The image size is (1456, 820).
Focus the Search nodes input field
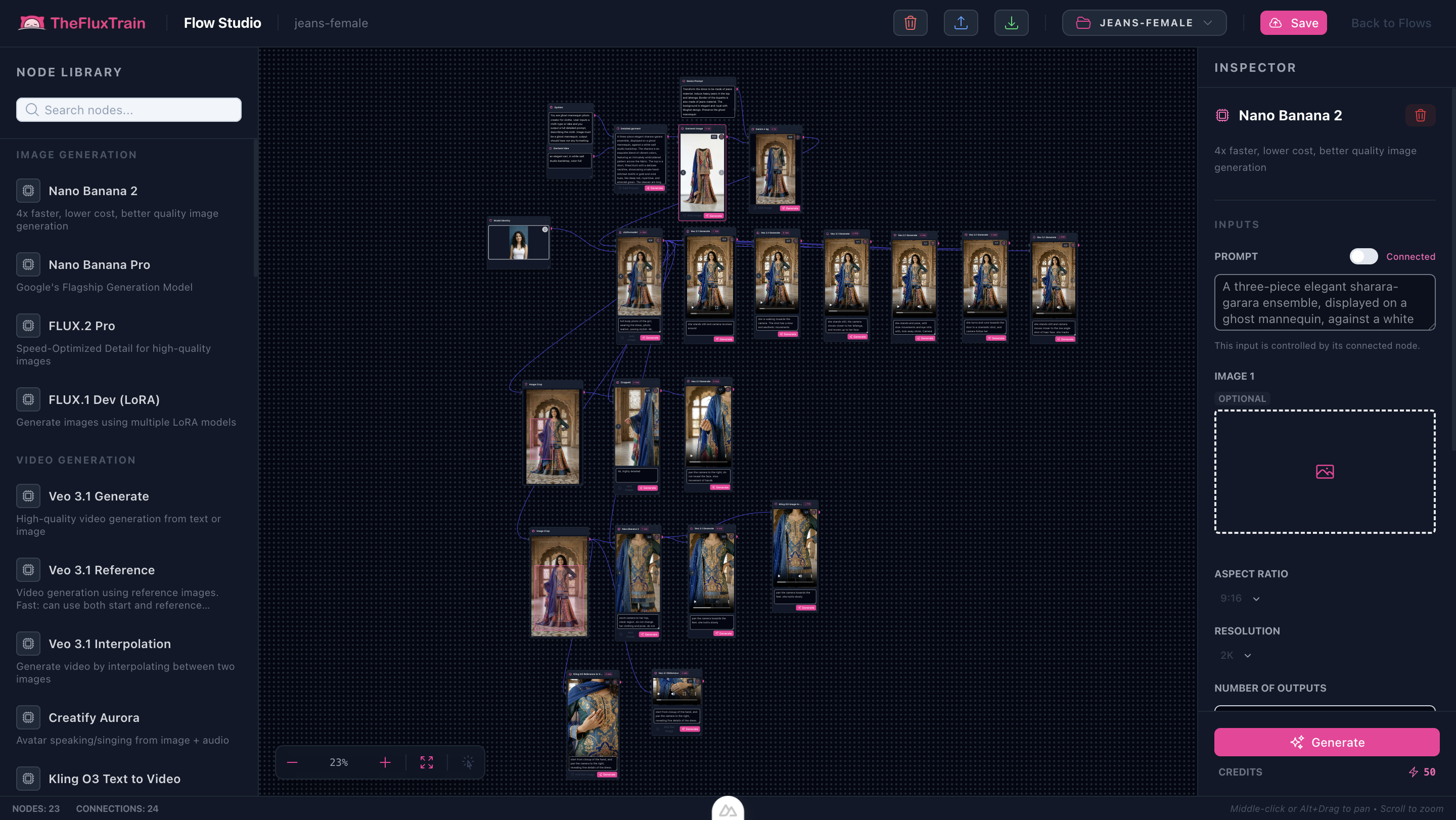click(129, 110)
